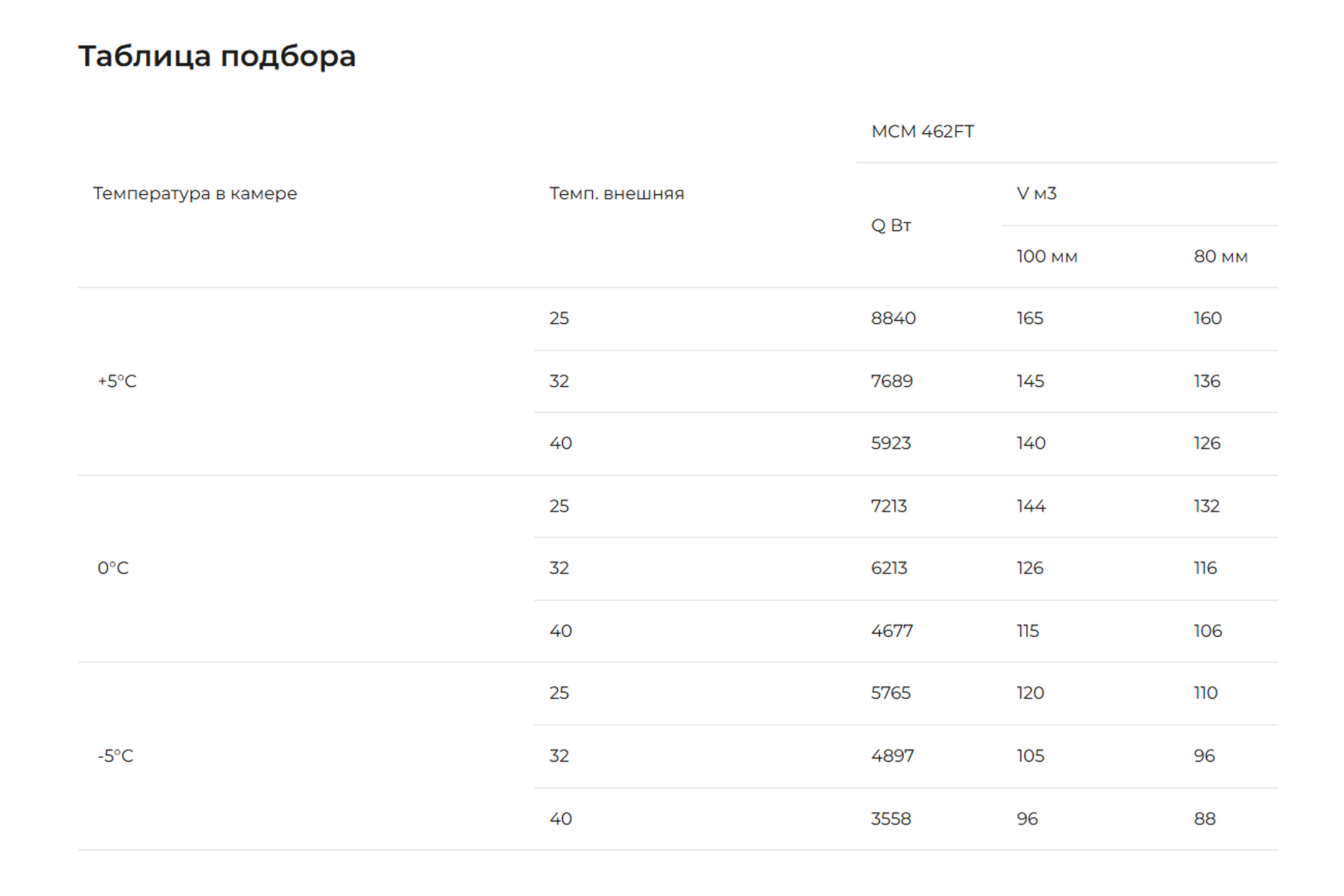Click the 160 volume cell

[x=1207, y=318]
